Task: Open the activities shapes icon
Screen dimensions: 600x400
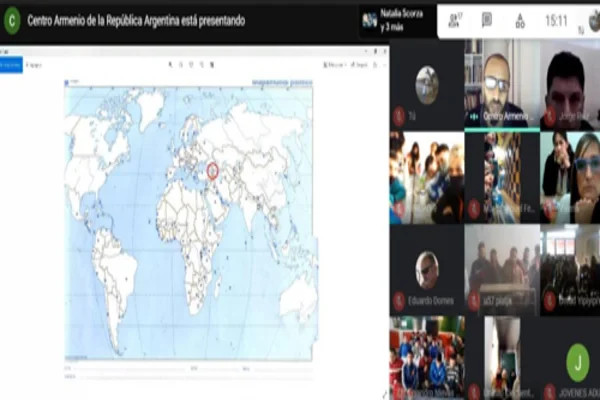Action: coord(520,21)
